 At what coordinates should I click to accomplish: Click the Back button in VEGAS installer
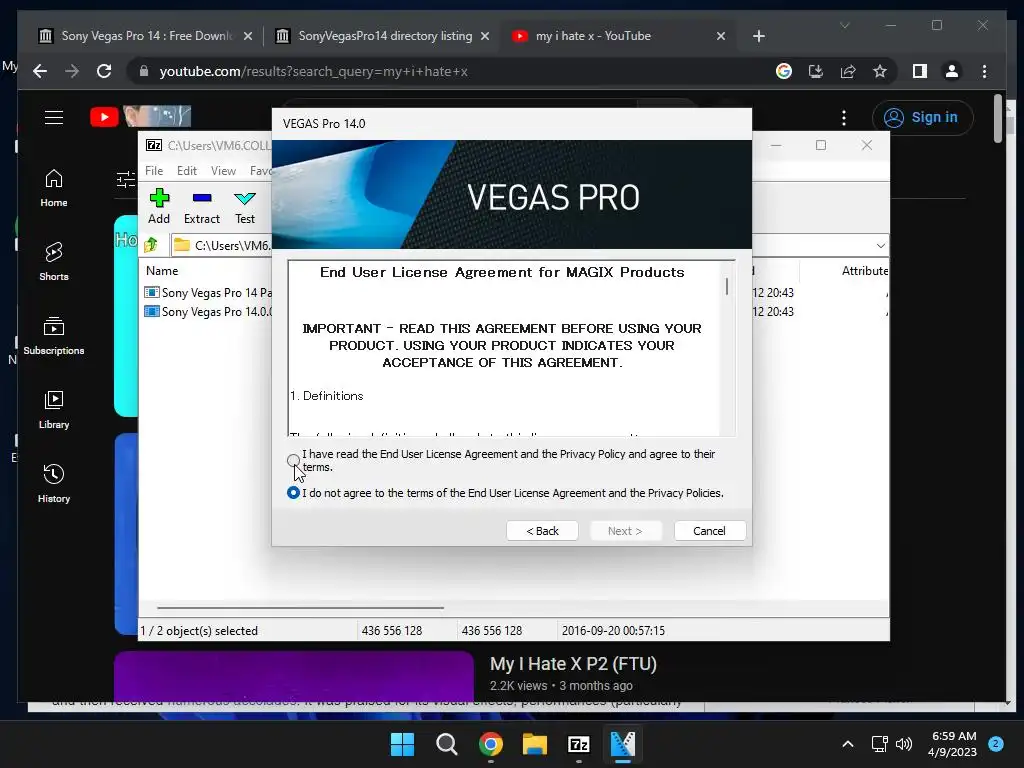pyautogui.click(x=542, y=531)
